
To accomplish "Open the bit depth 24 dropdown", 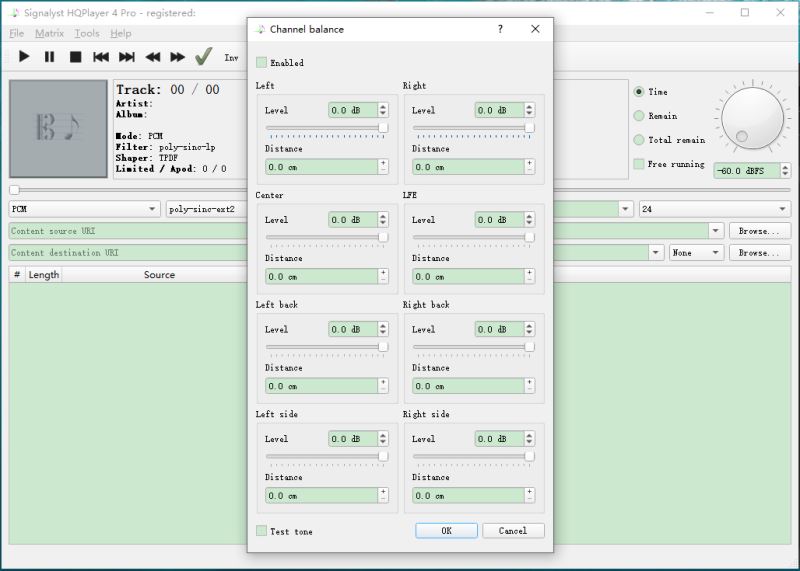I will pos(715,209).
